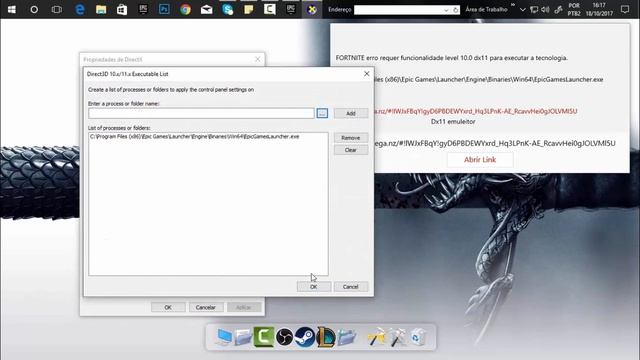Focus the process or folder name field
The image size is (640, 360).
[x=201, y=113]
